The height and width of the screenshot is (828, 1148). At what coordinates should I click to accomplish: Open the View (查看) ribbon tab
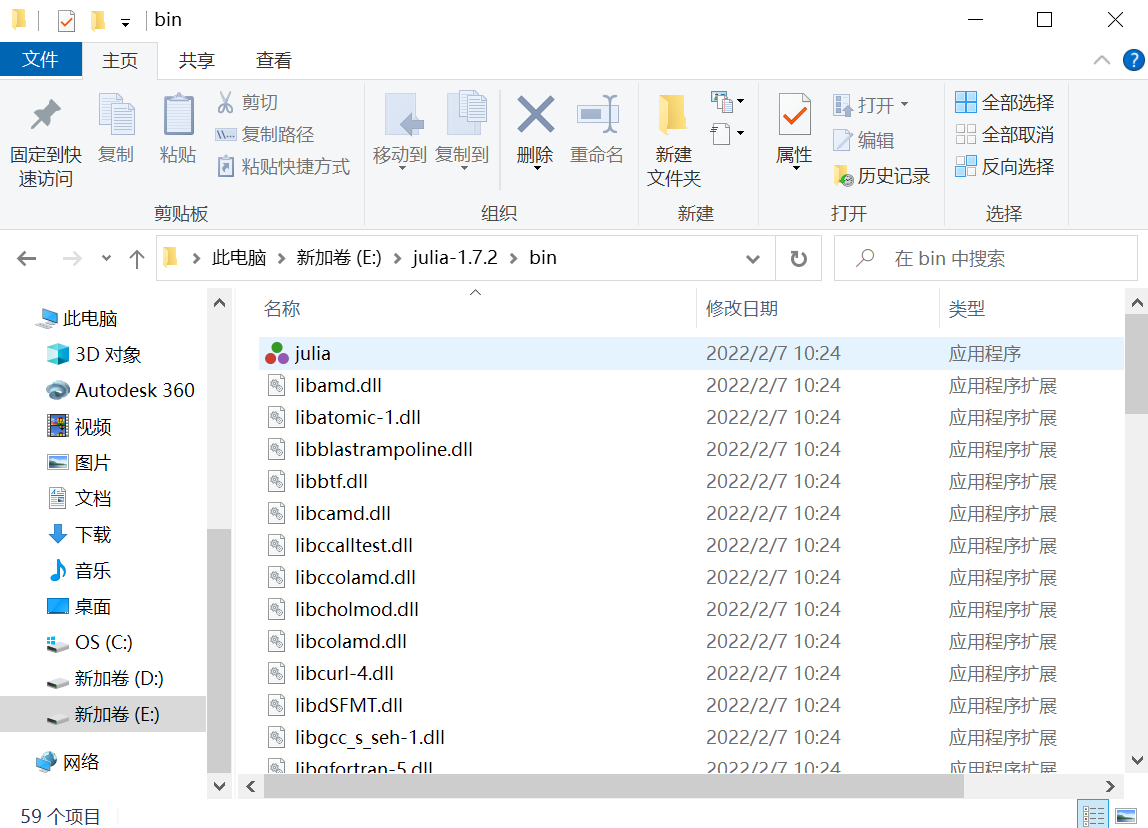tap(273, 60)
